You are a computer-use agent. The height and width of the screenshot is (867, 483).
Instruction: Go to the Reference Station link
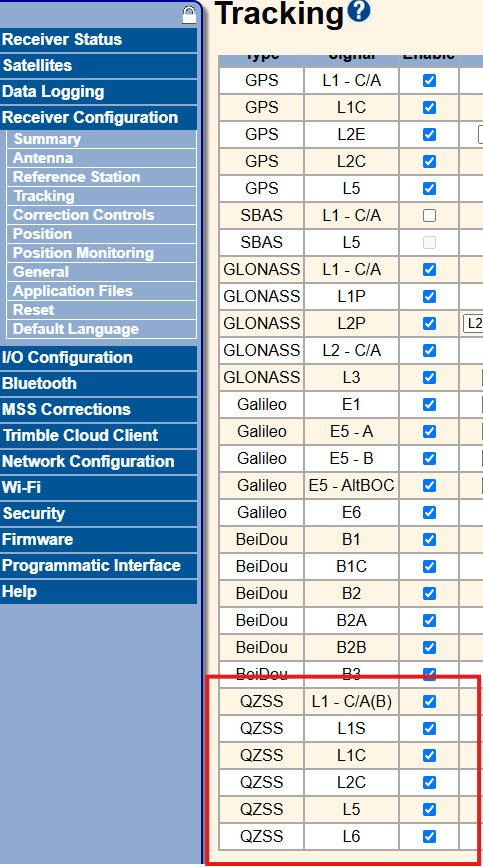(102, 177)
